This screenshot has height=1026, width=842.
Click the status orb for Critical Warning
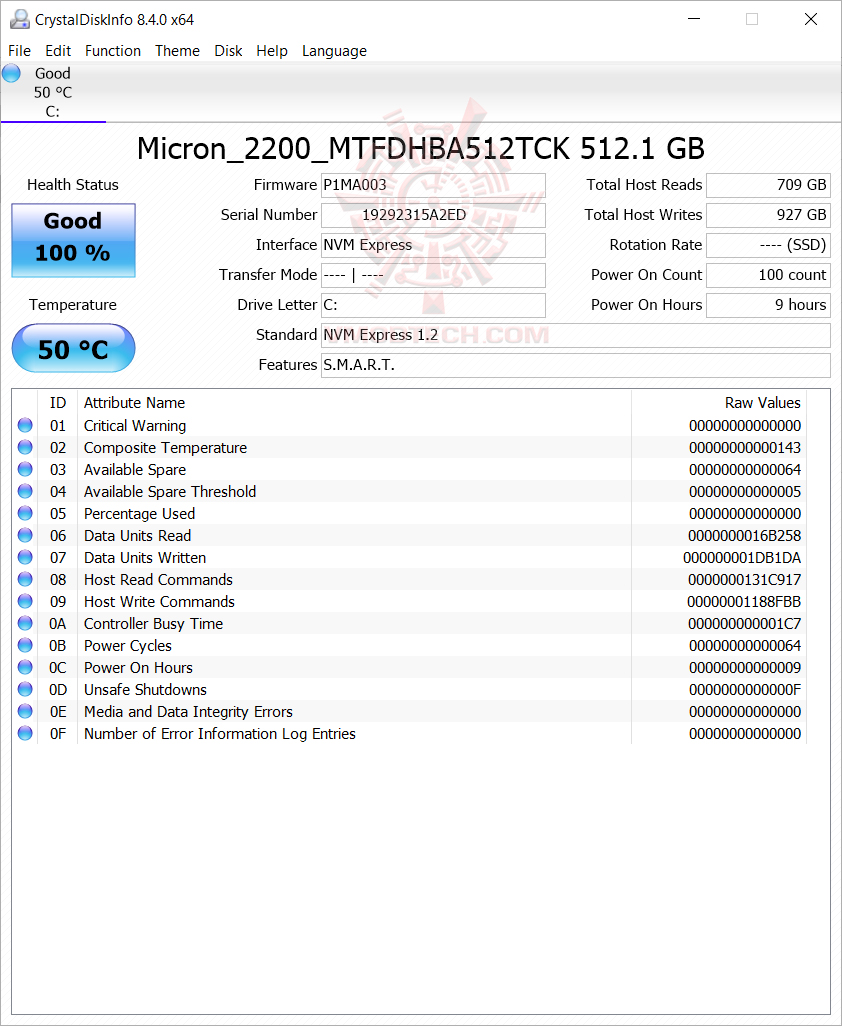[25, 425]
